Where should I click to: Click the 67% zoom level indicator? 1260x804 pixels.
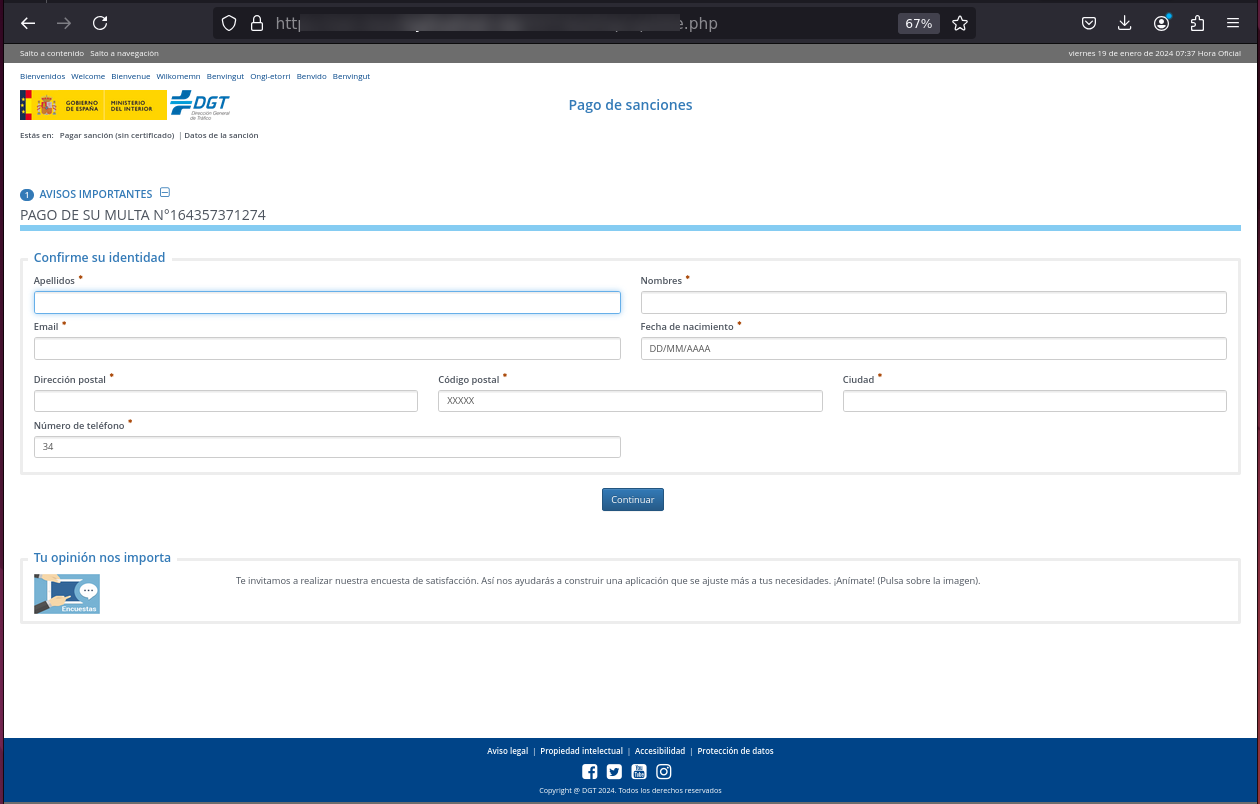[x=918, y=23]
